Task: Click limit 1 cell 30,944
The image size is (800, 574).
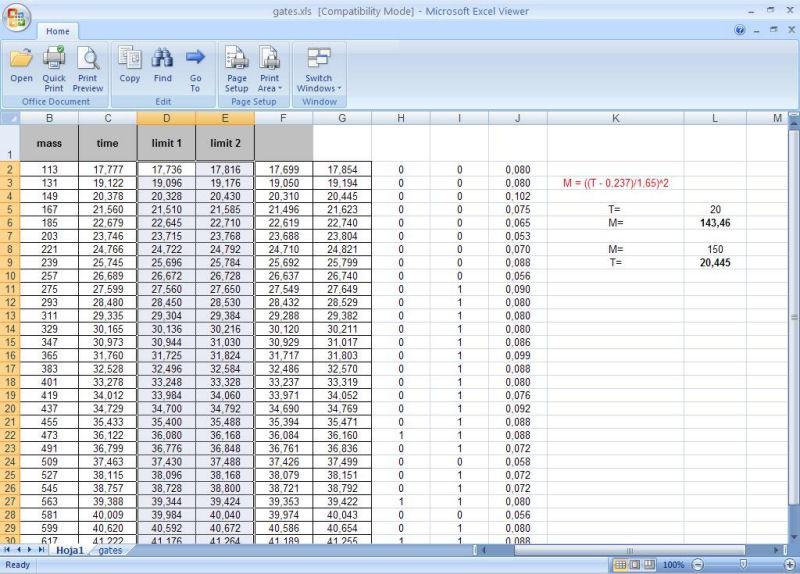Action: (x=166, y=342)
